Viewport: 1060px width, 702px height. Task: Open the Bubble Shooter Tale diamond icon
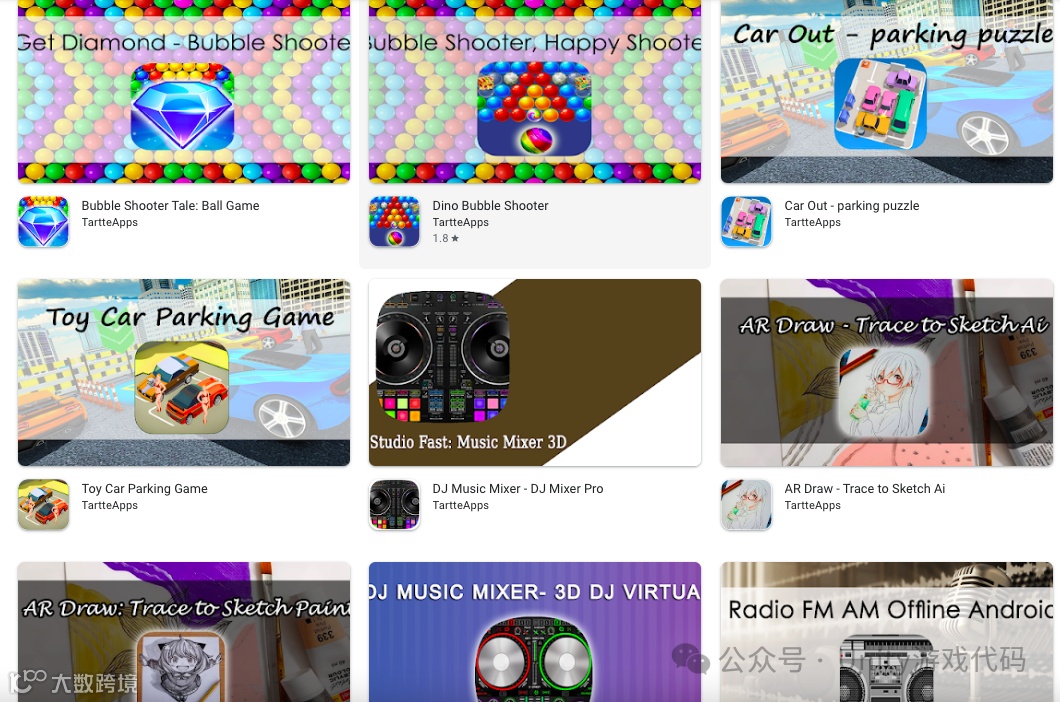(43, 221)
